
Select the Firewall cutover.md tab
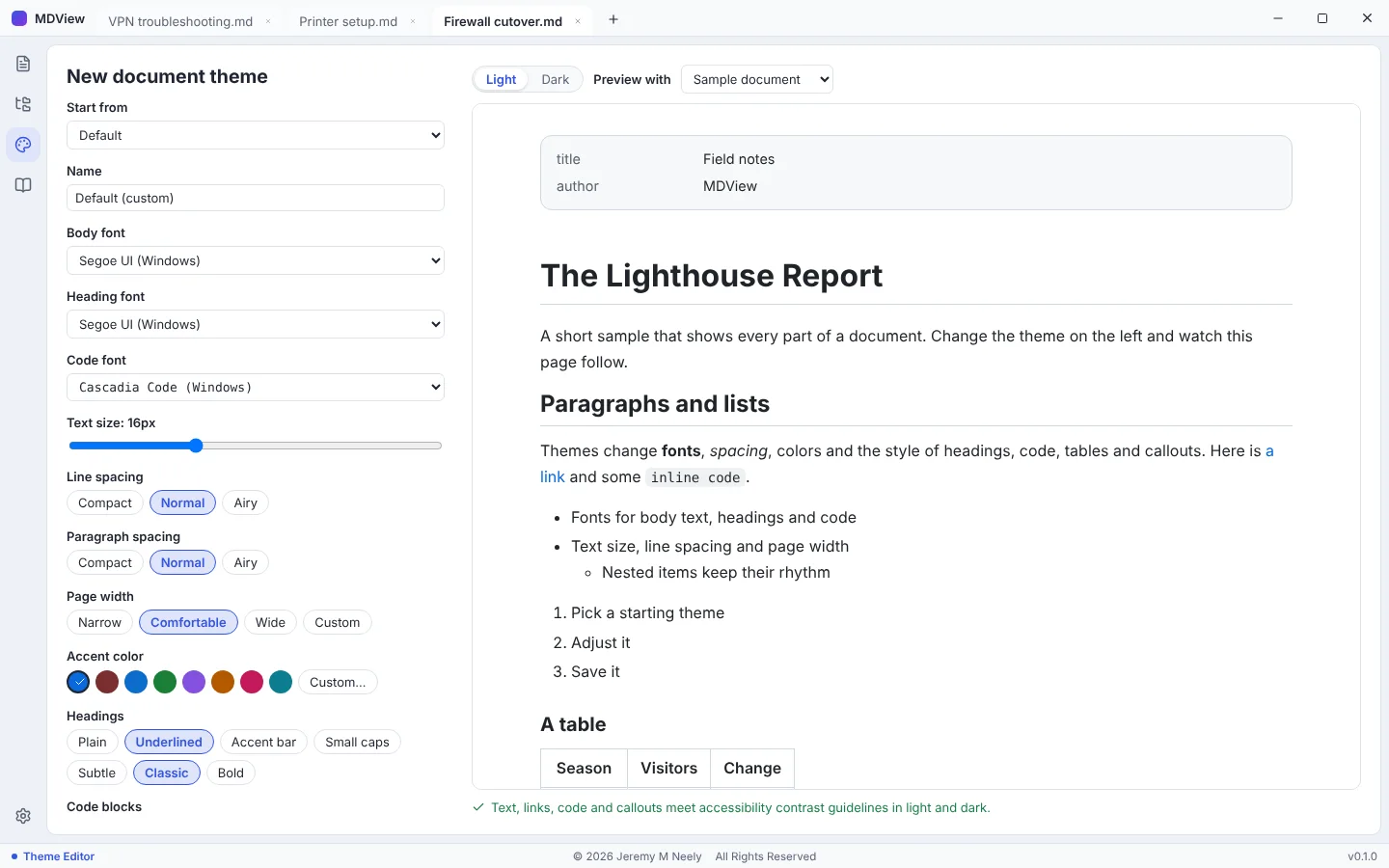point(503,21)
